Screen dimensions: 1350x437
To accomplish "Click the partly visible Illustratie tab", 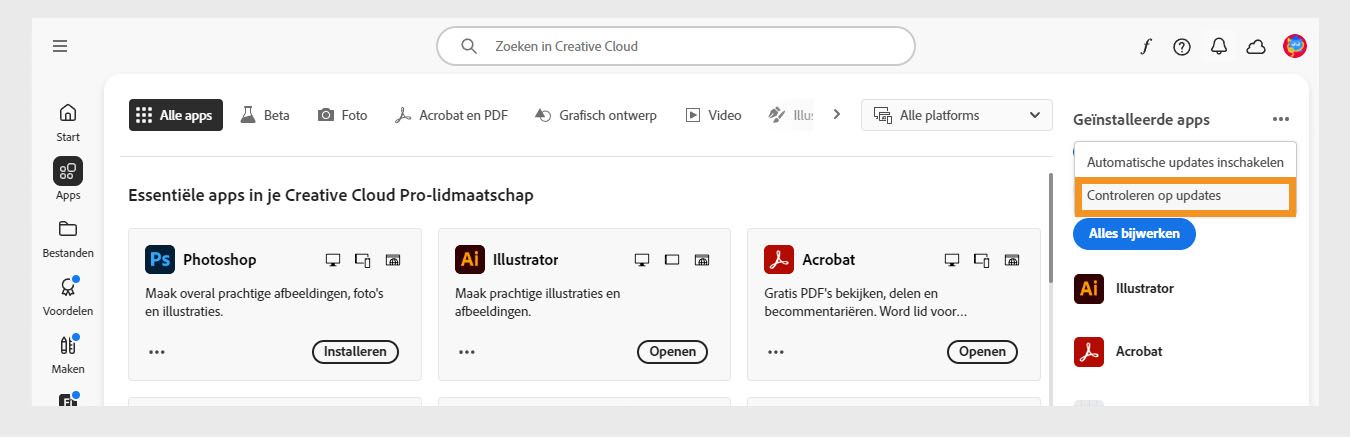I will coord(791,115).
